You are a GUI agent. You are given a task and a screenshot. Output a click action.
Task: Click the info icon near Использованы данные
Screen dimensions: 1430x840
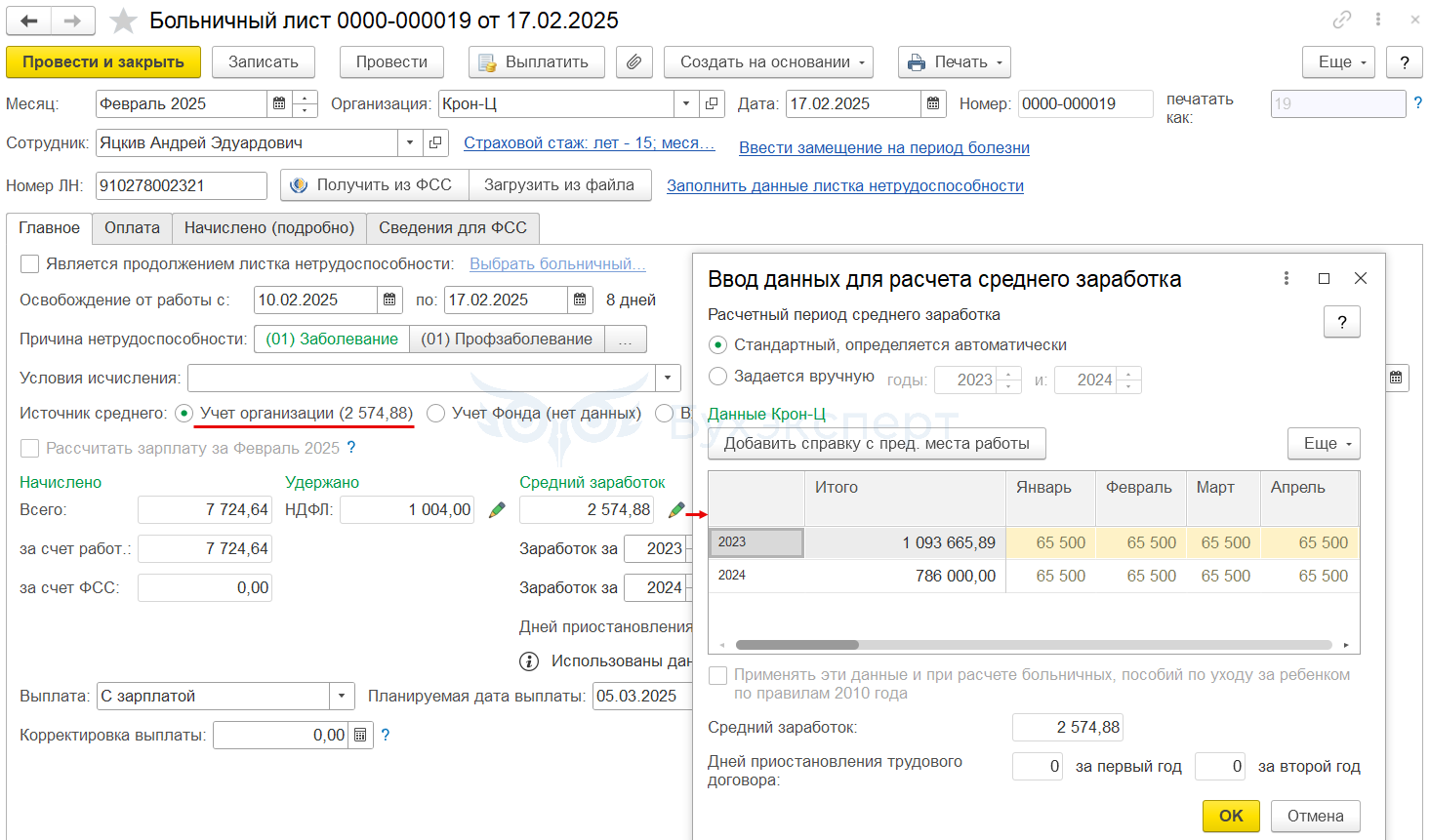(529, 661)
